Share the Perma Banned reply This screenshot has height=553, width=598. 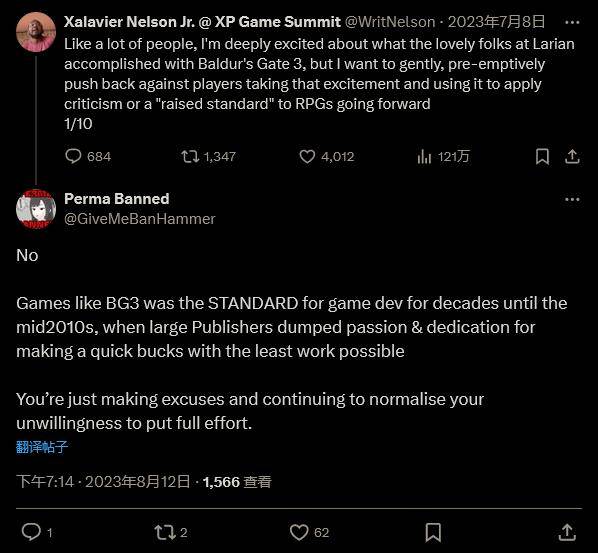pos(567,532)
